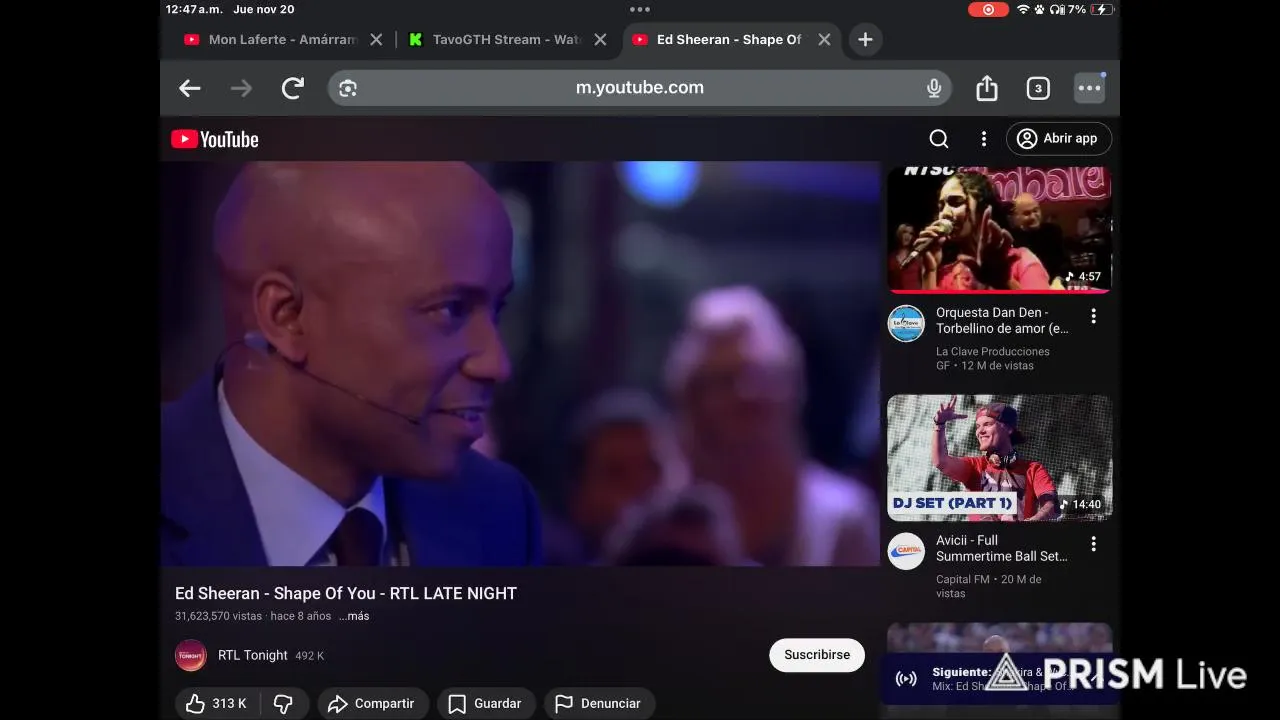This screenshot has width=1280, height=720.
Task: Activate the microphone voice search icon
Action: tap(934, 88)
